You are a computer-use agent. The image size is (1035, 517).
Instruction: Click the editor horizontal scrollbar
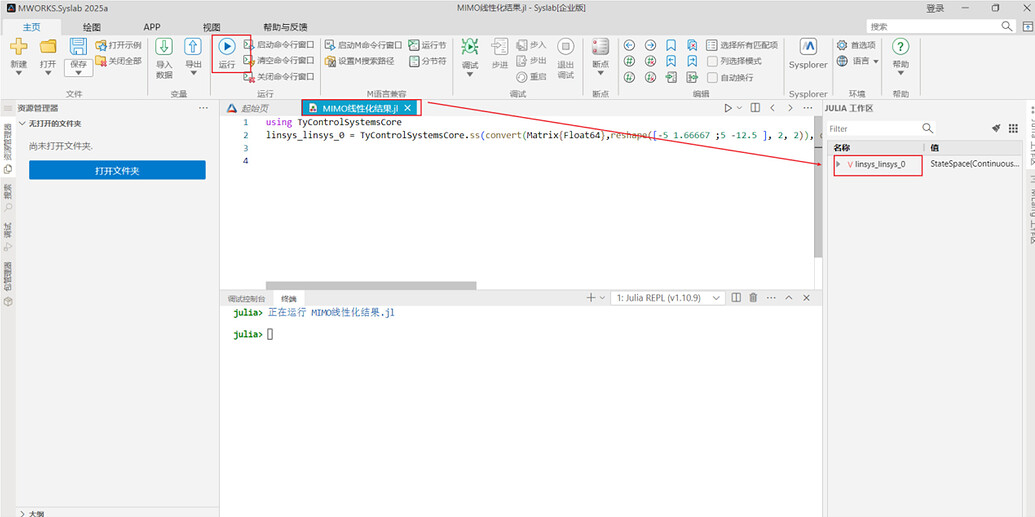(x=371, y=286)
